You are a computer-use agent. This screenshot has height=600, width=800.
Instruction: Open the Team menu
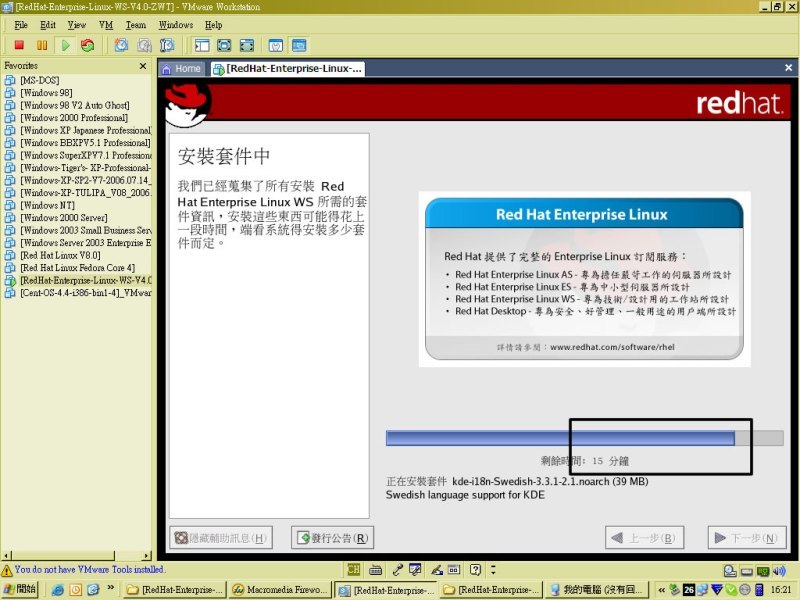click(136, 25)
